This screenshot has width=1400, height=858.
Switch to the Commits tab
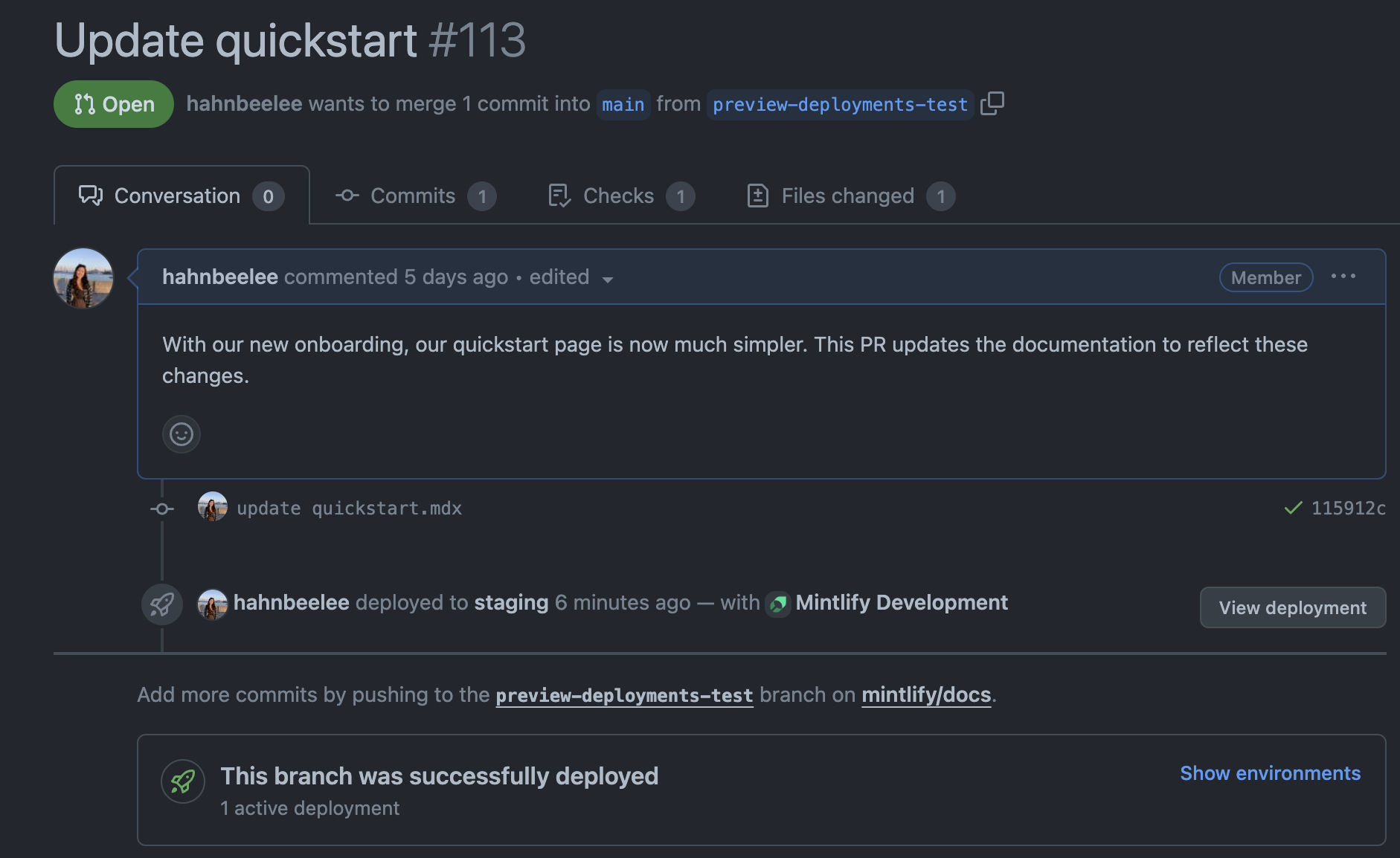pyautogui.click(x=414, y=196)
